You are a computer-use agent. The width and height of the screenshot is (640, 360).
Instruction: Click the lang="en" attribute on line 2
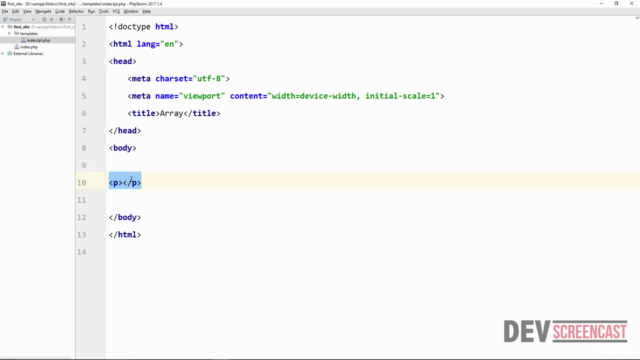(157, 44)
